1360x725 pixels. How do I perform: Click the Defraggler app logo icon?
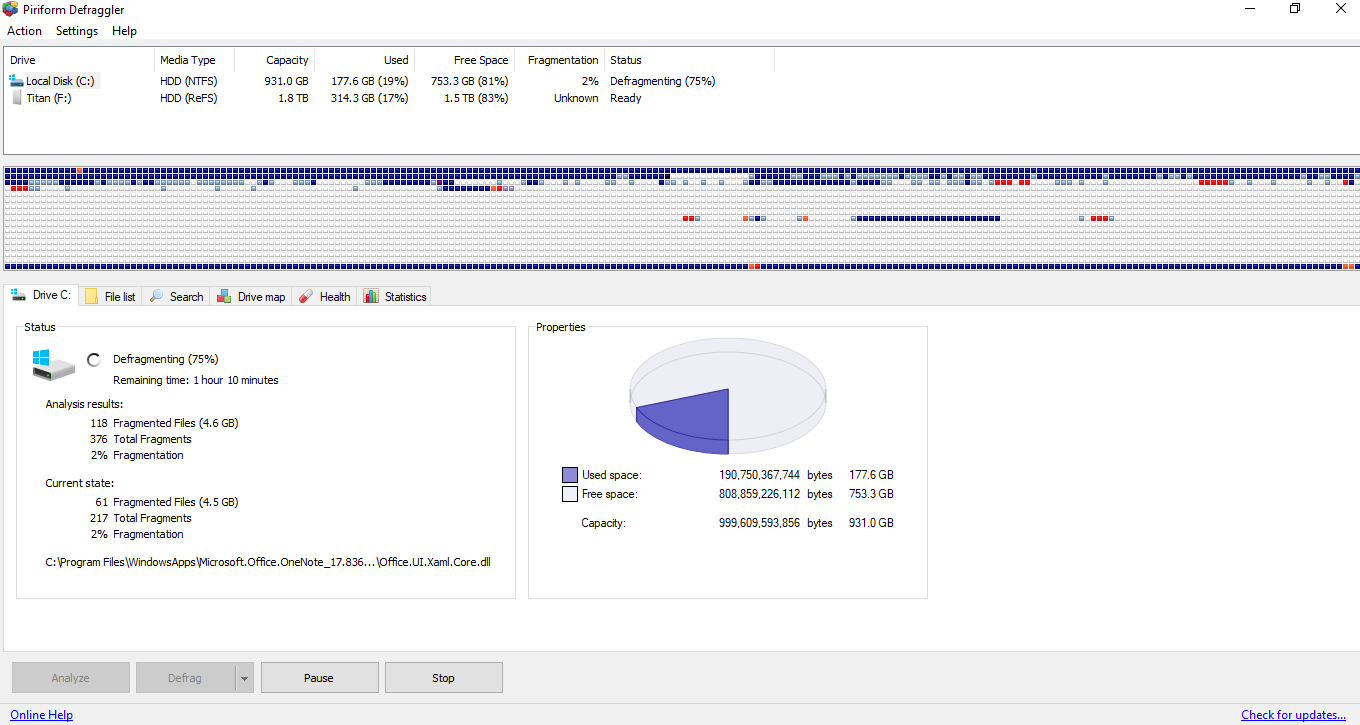tap(10, 9)
